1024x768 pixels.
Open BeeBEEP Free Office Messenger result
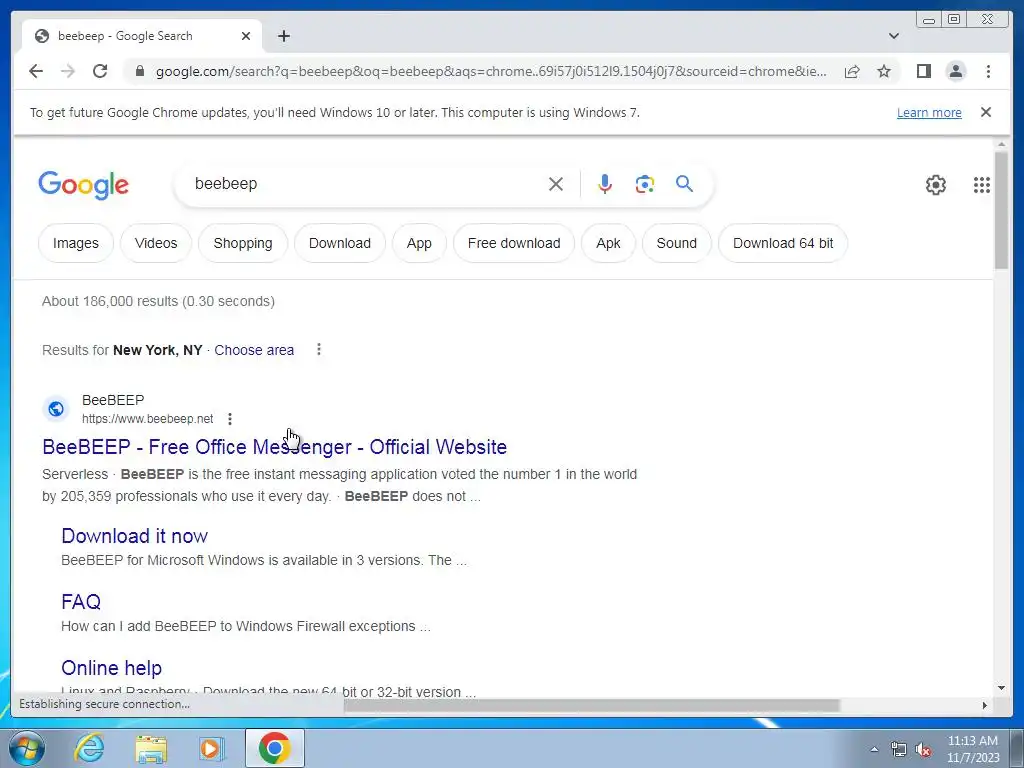274,447
